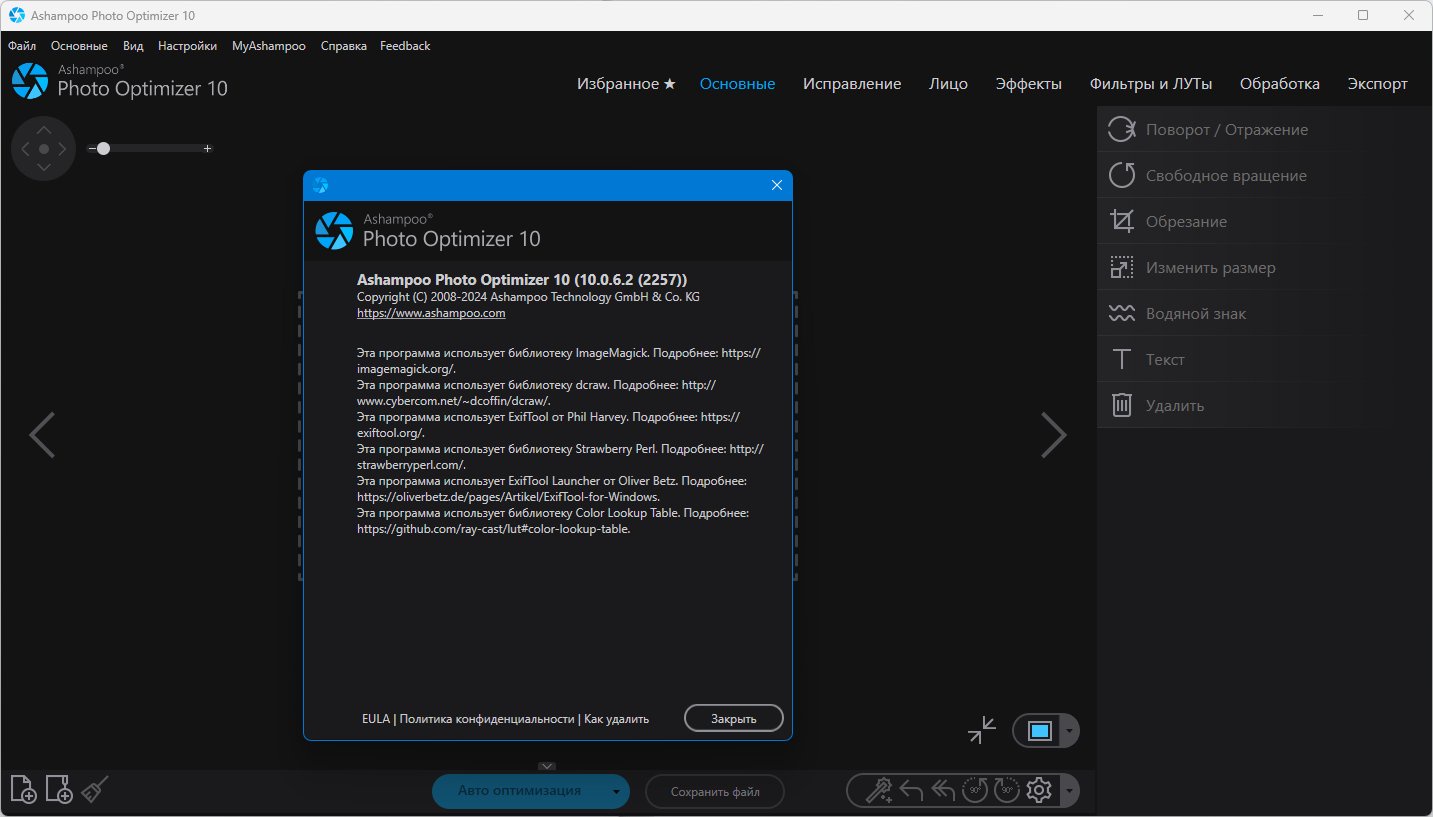Image resolution: width=1433 pixels, height=817 pixels.
Task: Click the Сохранить файл button
Action: point(715,792)
